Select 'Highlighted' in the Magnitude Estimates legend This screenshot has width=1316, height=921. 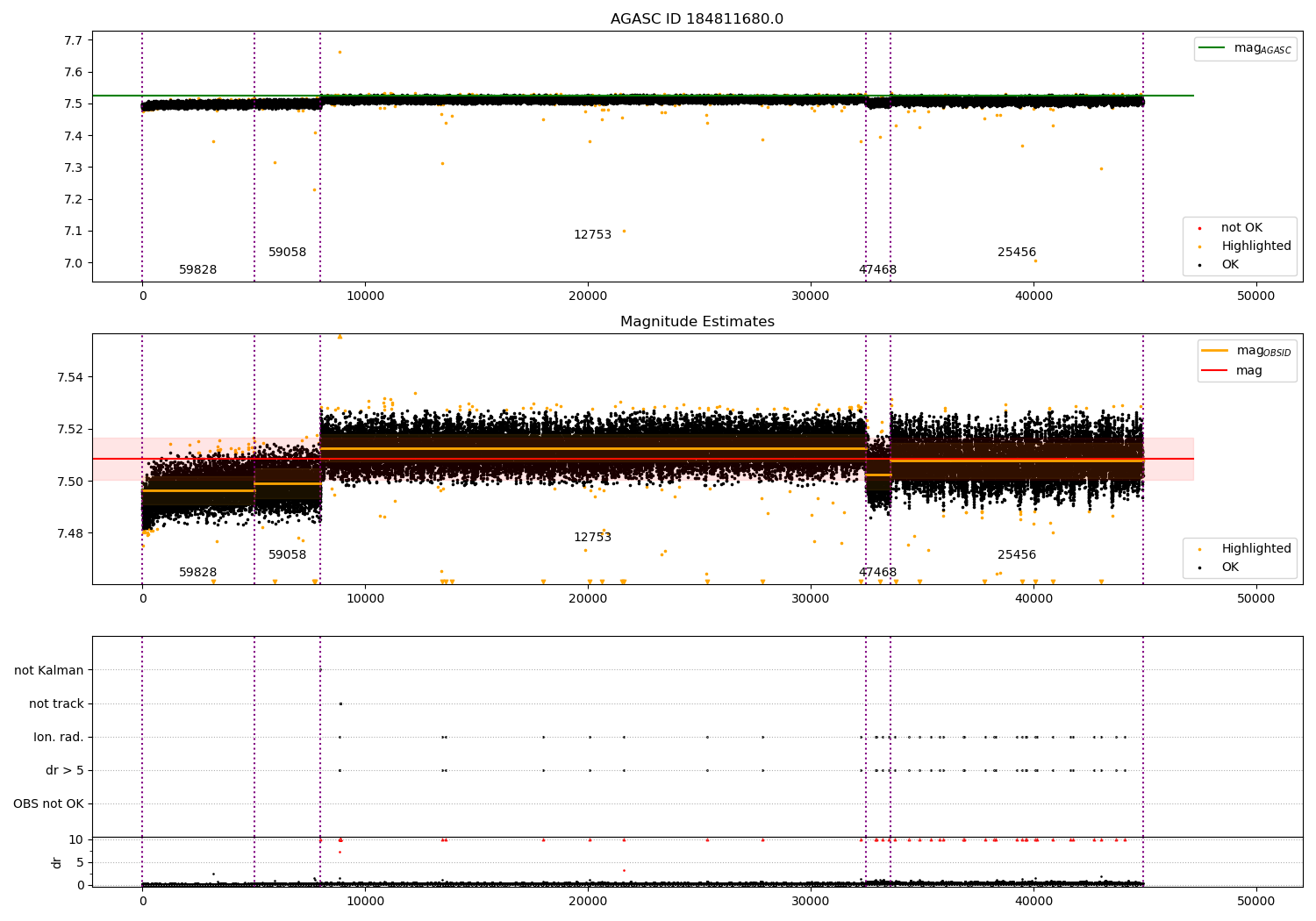(x=1256, y=549)
